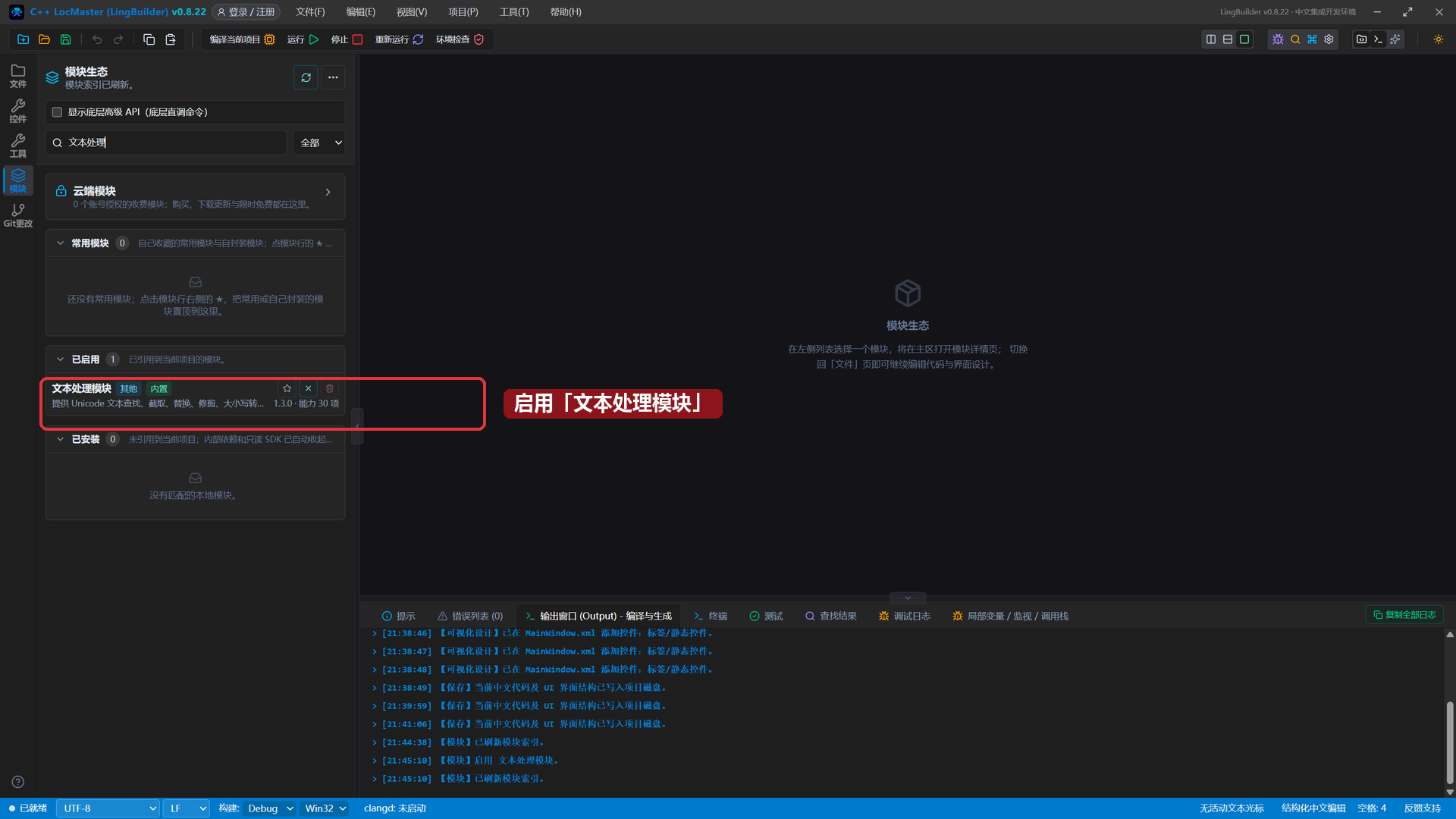Switch to horizontal split layout icon
This screenshot has width=1456, height=819.
pyautogui.click(x=1228, y=39)
